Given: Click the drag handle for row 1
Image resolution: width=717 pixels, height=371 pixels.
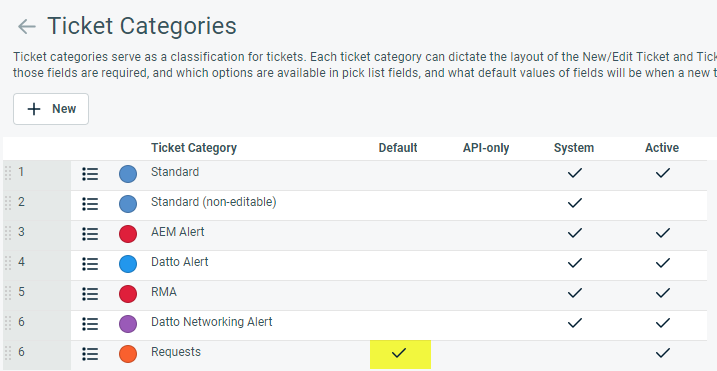Looking at the screenshot, I should (x=8, y=173).
